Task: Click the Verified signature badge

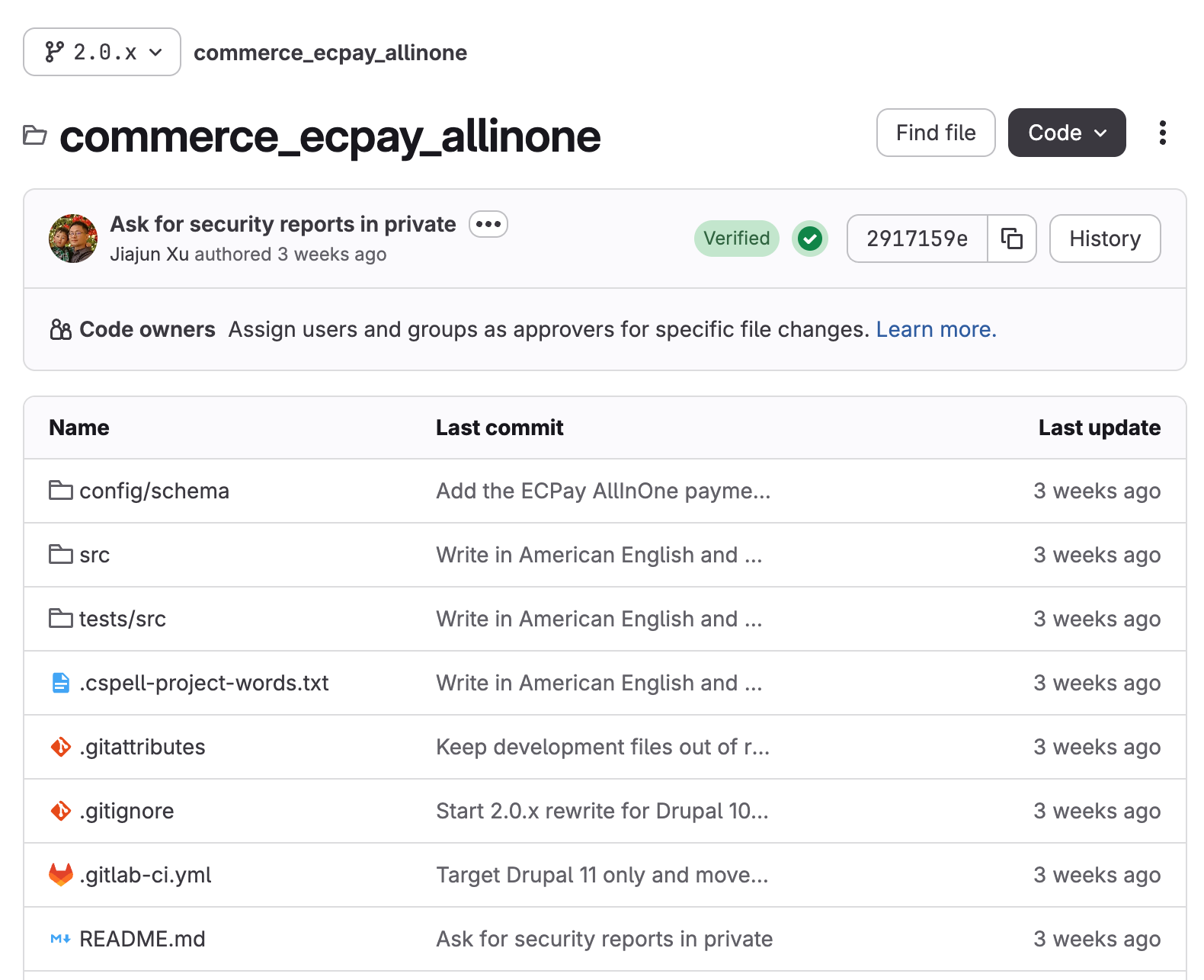Action: (737, 239)
